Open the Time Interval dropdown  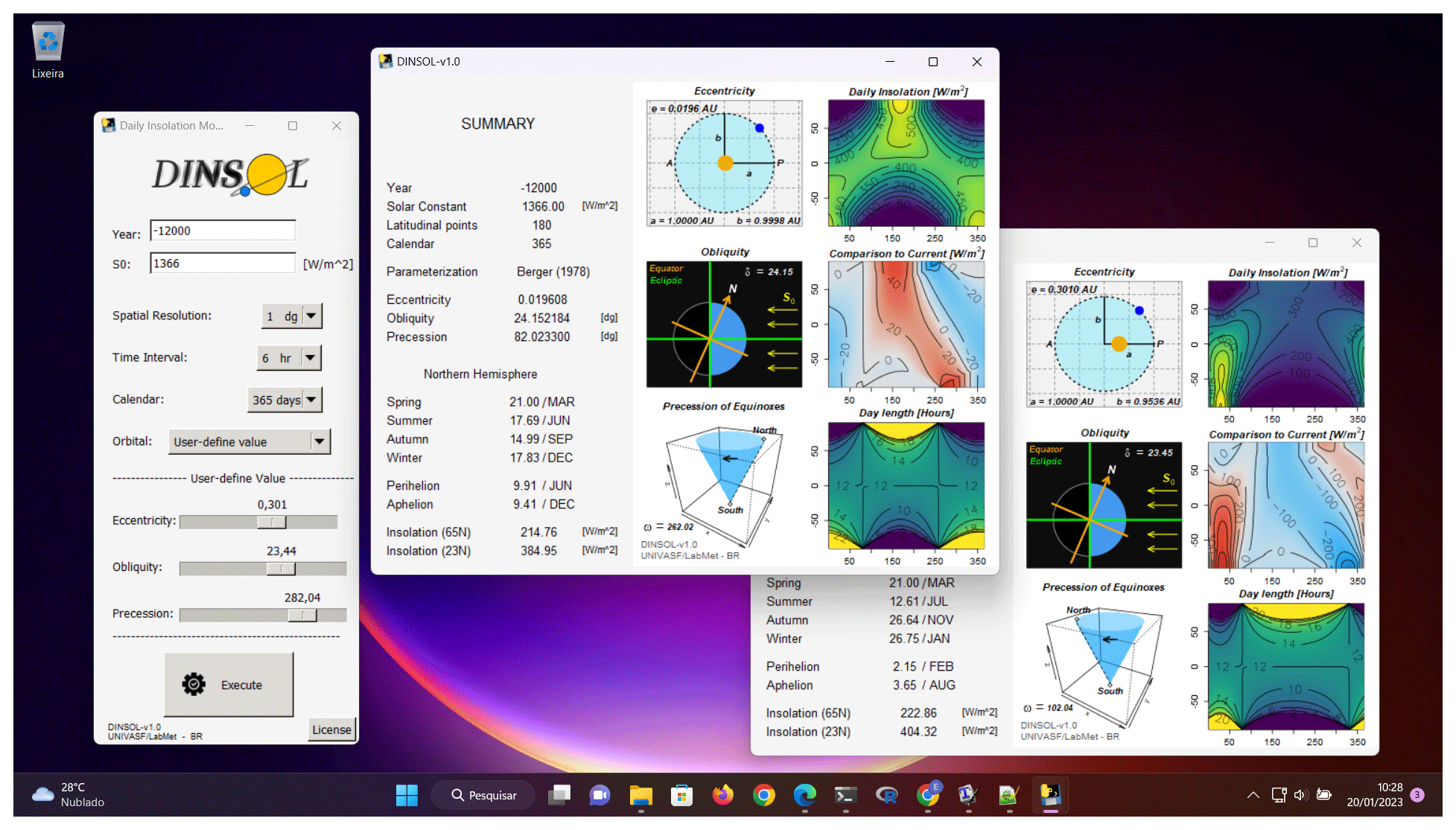point(310,358)
